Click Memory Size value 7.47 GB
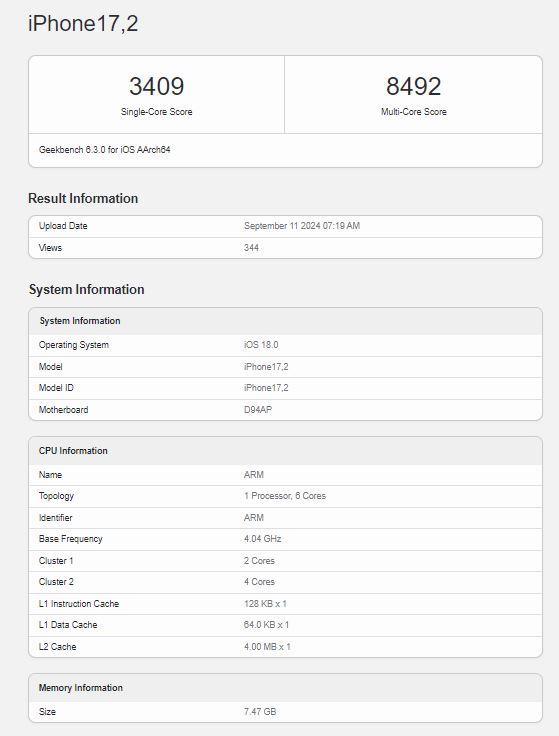The height and width of the screenshot is (736, 559). [260, 712]
